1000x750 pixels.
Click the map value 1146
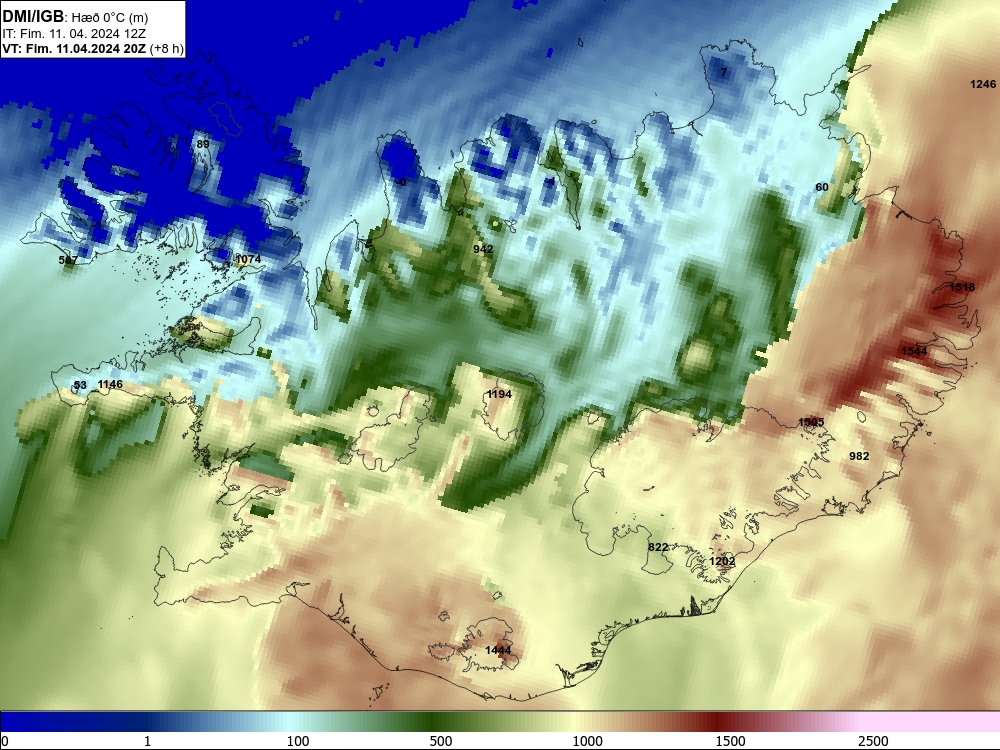point(110,384)
